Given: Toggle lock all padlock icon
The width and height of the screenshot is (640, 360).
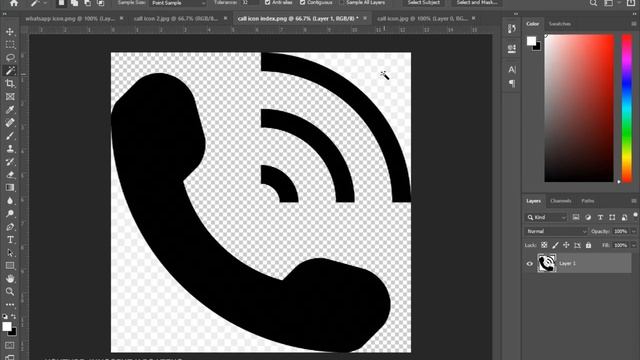Looking at the screenshot, I should (588, 245).
